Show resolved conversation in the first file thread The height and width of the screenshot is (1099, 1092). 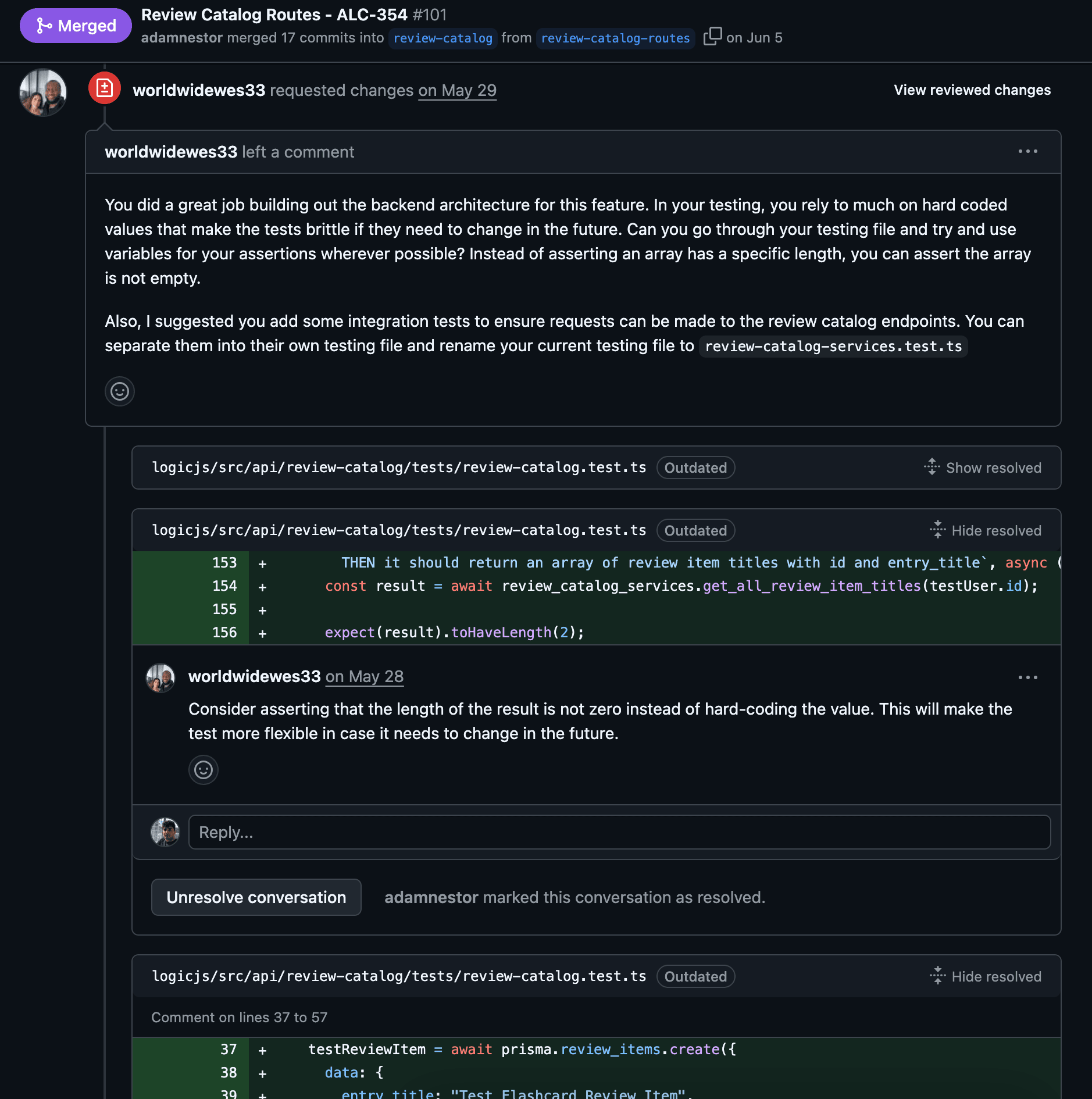(x=983, y=468)
